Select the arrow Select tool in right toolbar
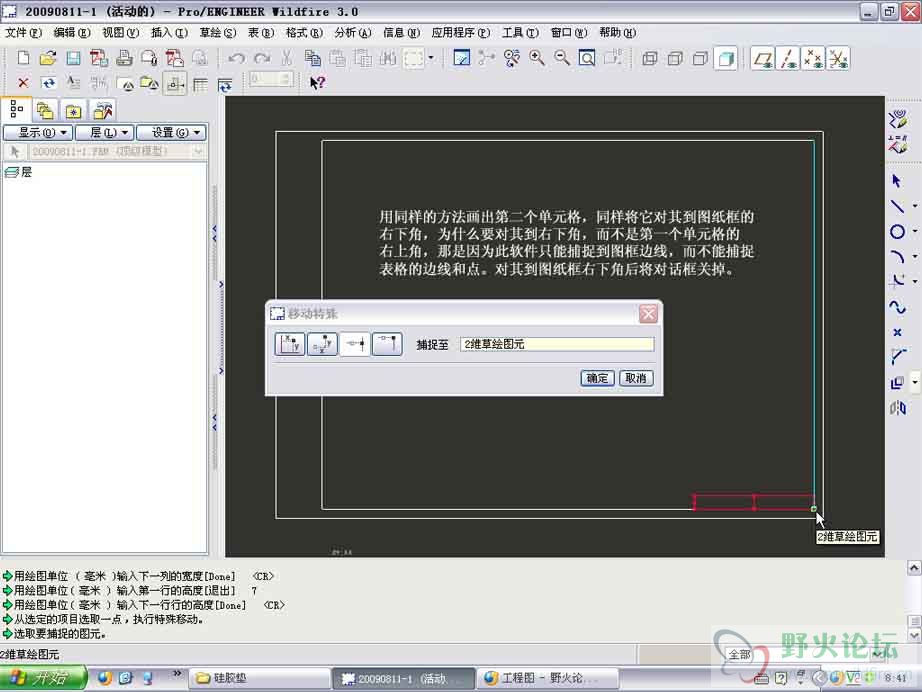922x692 pixels. pyautogui.click(x=897, y=180)
